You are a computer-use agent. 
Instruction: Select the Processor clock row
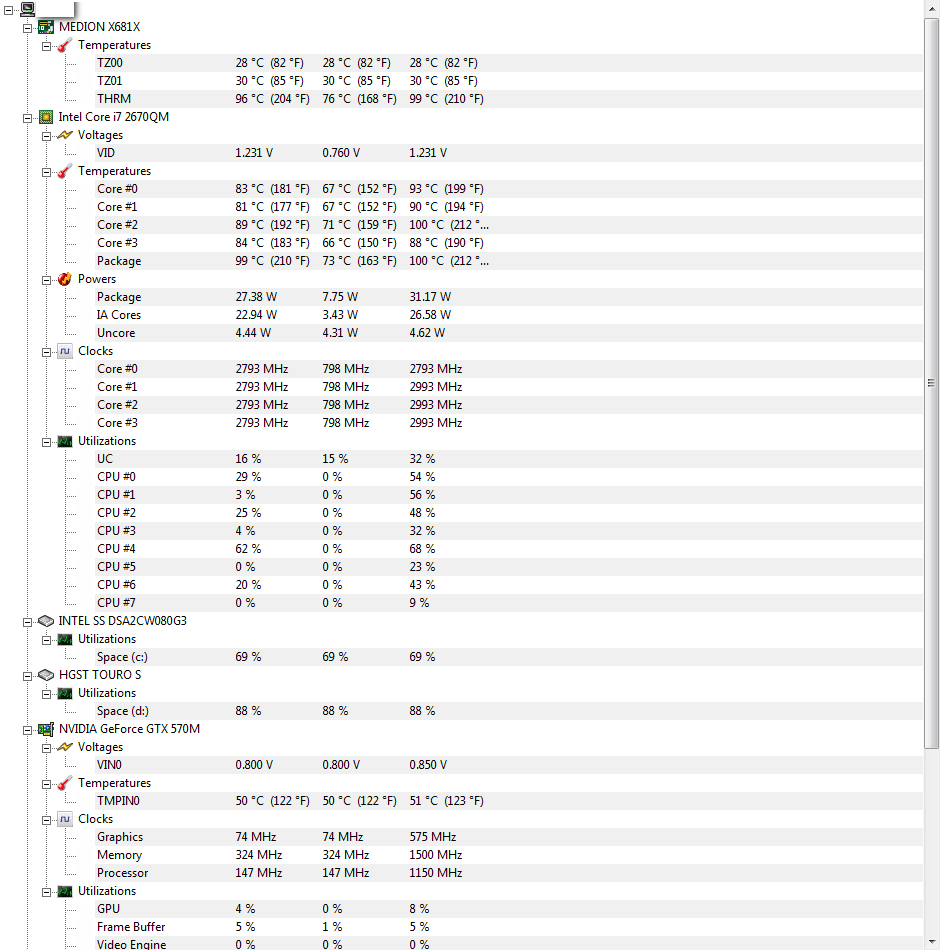click(509, 873)
